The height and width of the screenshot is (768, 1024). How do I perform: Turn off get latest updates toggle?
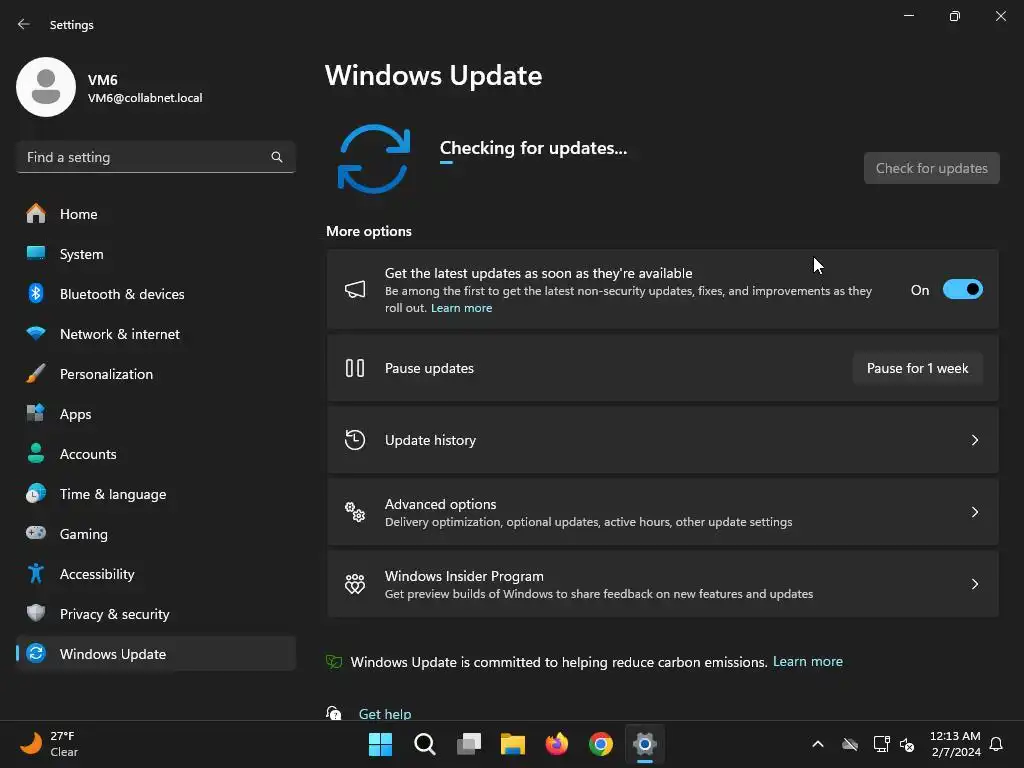pos(963,289)
